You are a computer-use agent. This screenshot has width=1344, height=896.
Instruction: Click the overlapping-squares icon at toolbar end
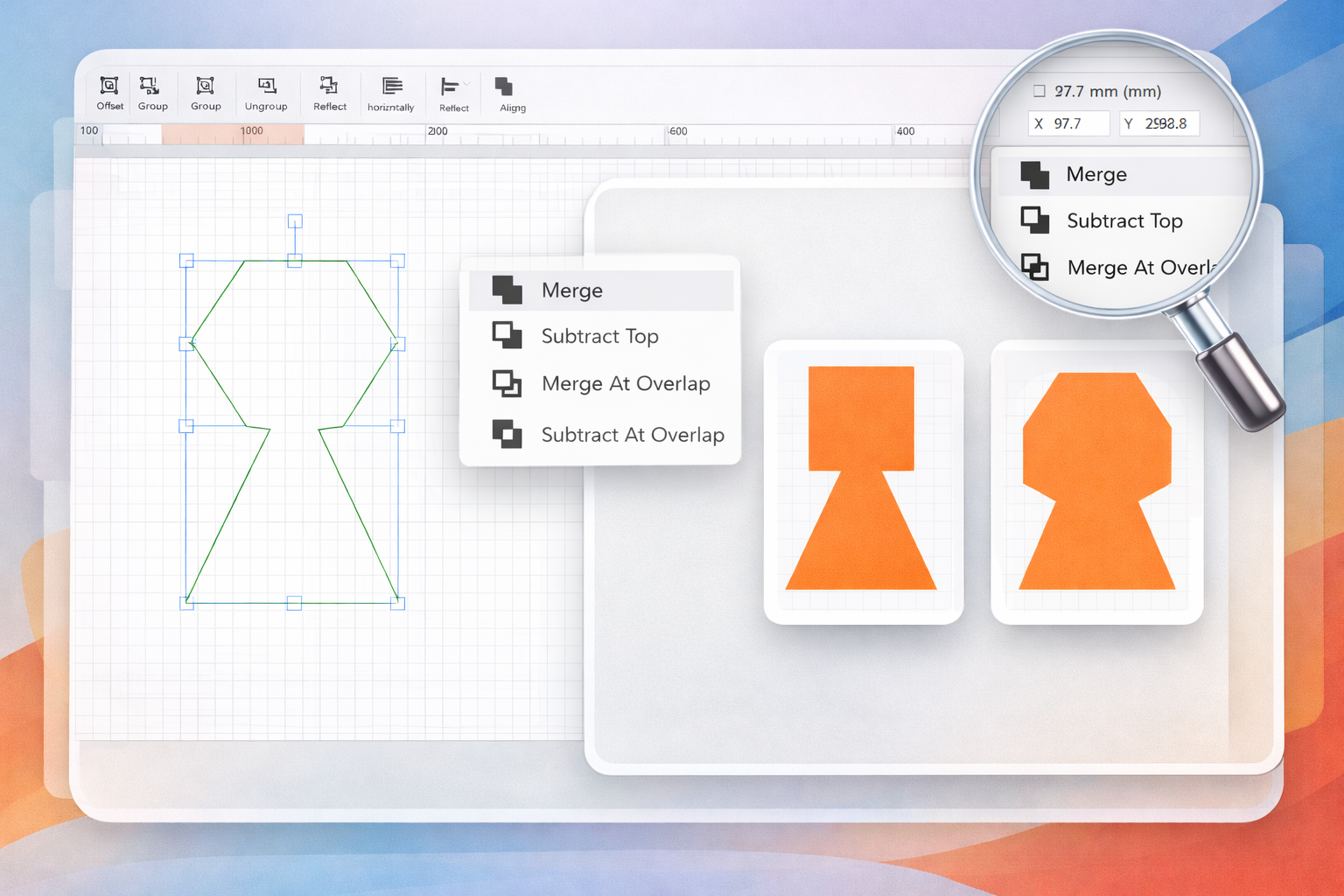(x=504, y=87)
